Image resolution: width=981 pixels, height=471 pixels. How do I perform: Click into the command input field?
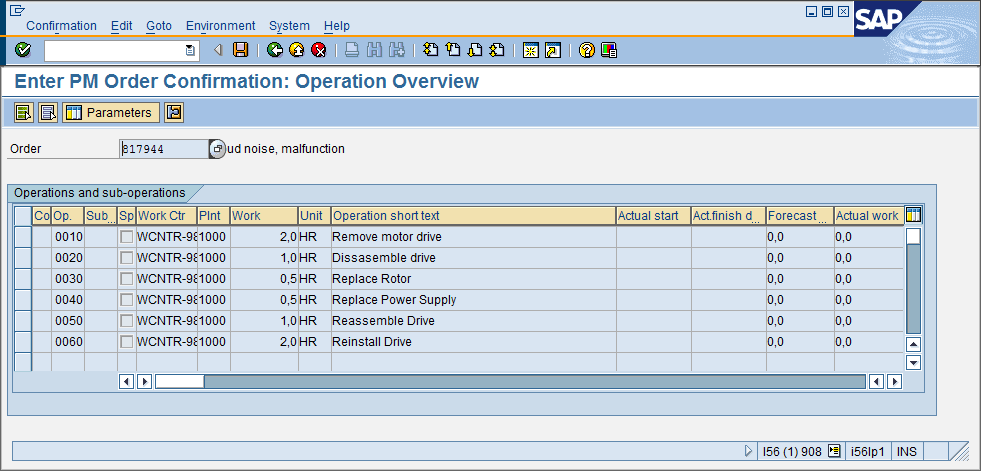(115, 51)
